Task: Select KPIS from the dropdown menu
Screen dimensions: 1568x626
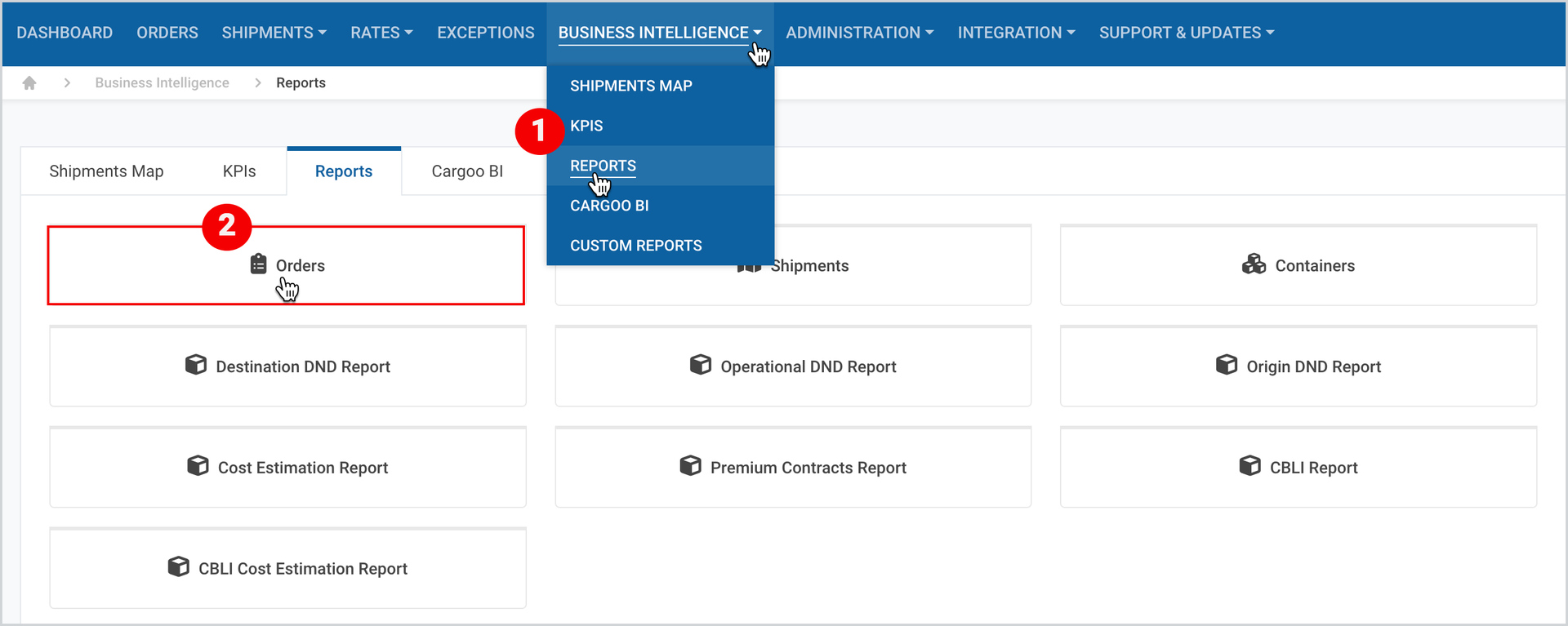Action: tap(586, 126)
